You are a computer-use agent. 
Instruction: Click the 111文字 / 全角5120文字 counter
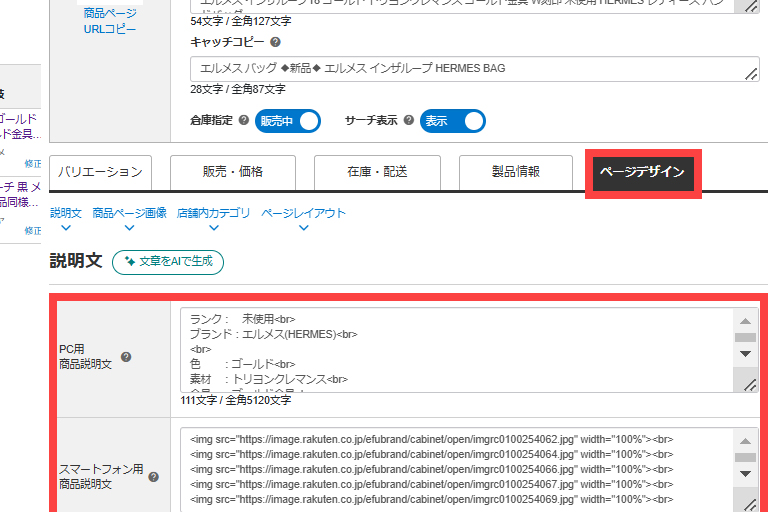236,400
